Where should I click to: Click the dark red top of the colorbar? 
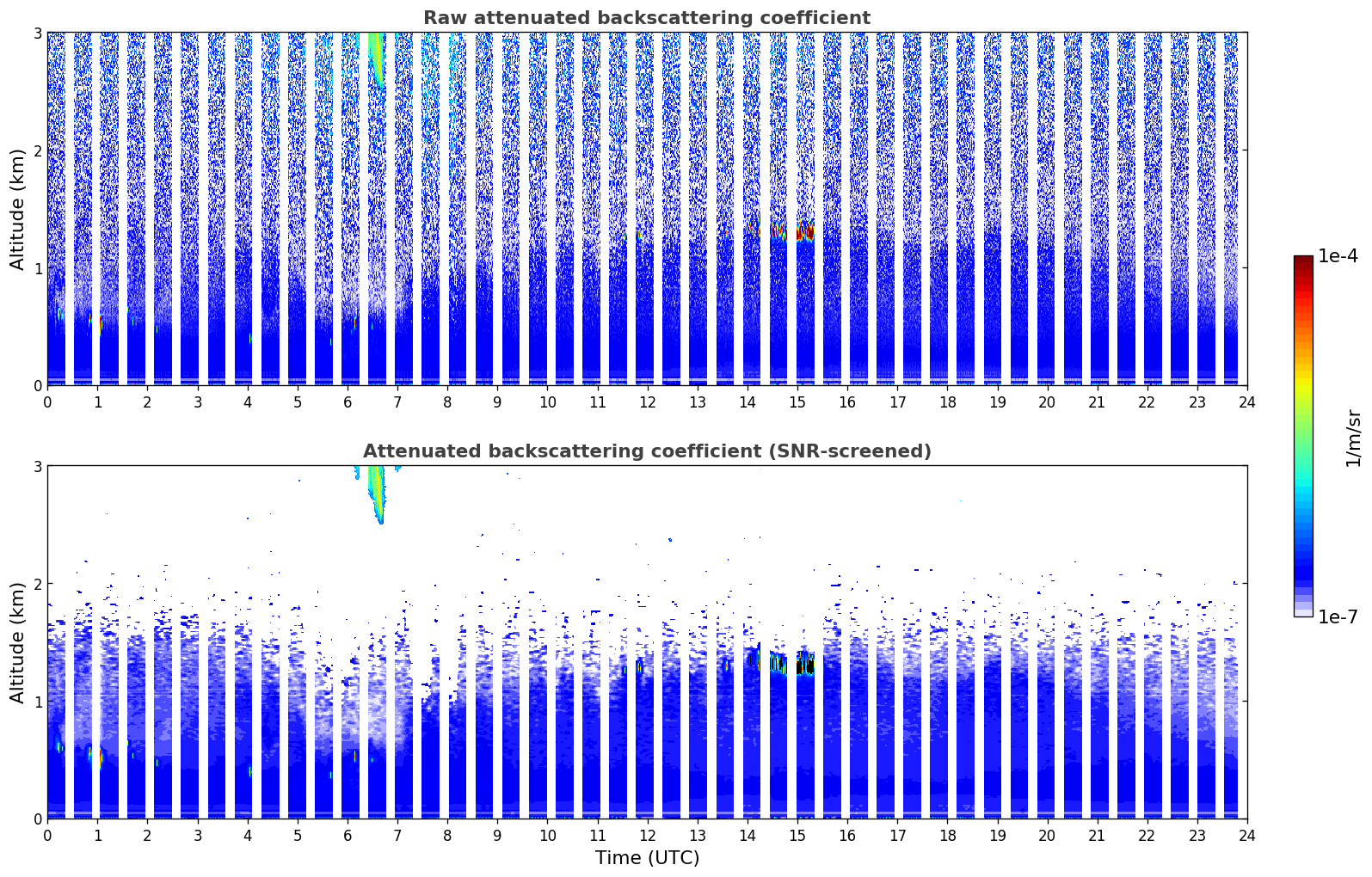click(x=1302, y=263)
